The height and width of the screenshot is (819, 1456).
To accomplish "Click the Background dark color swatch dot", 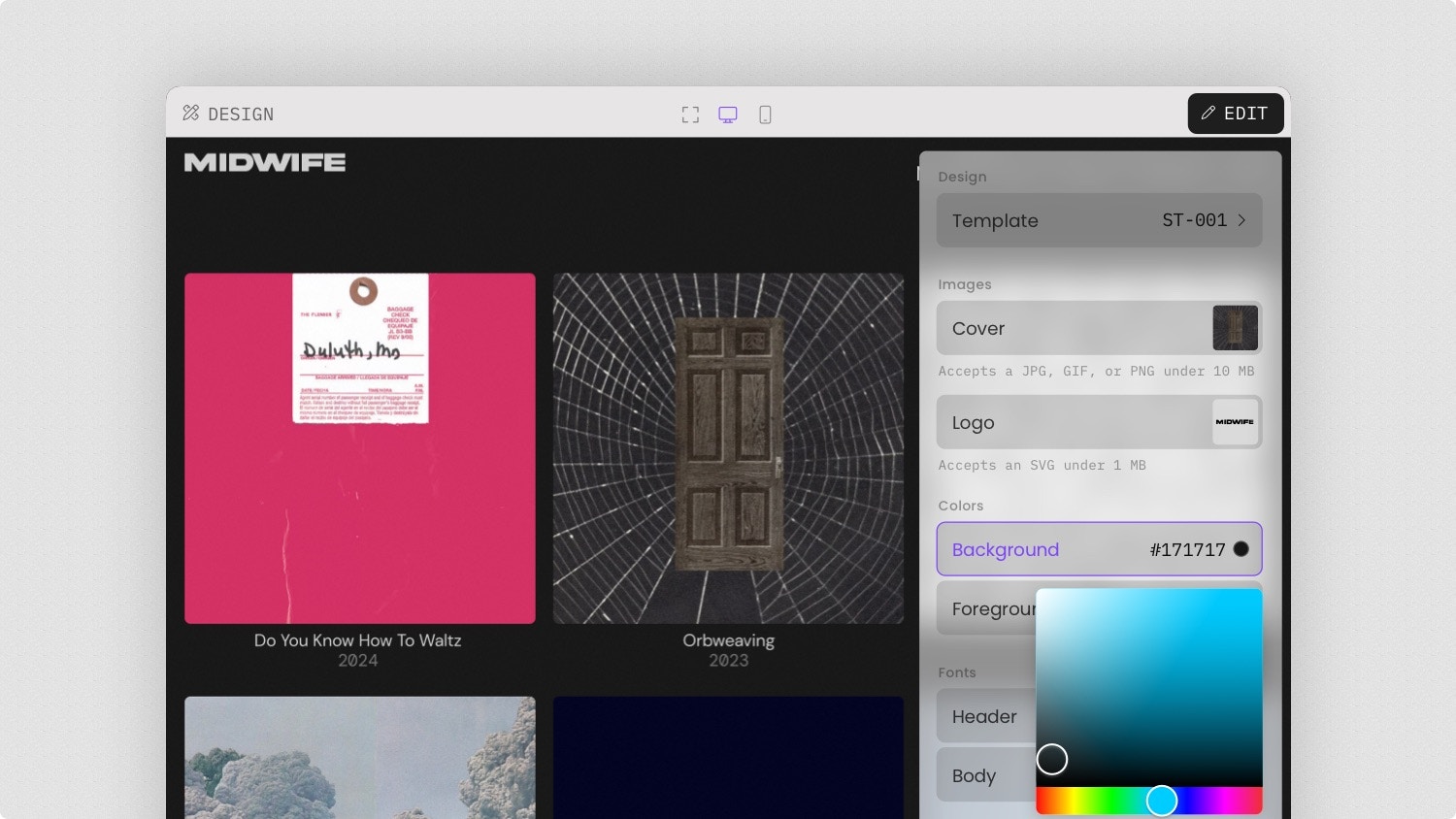I will (1241, 549).
